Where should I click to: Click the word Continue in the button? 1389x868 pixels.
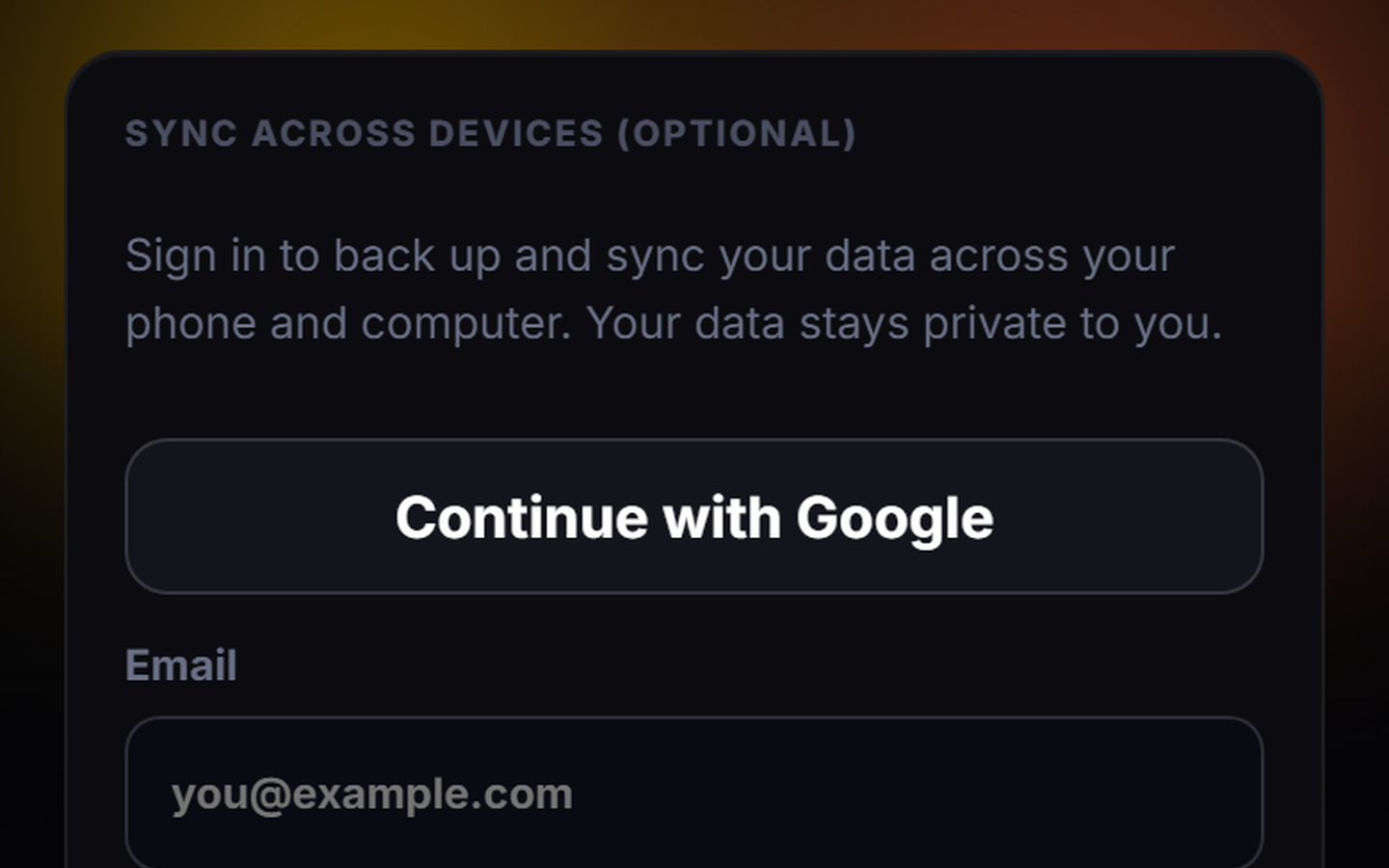(x=521, y=517)
